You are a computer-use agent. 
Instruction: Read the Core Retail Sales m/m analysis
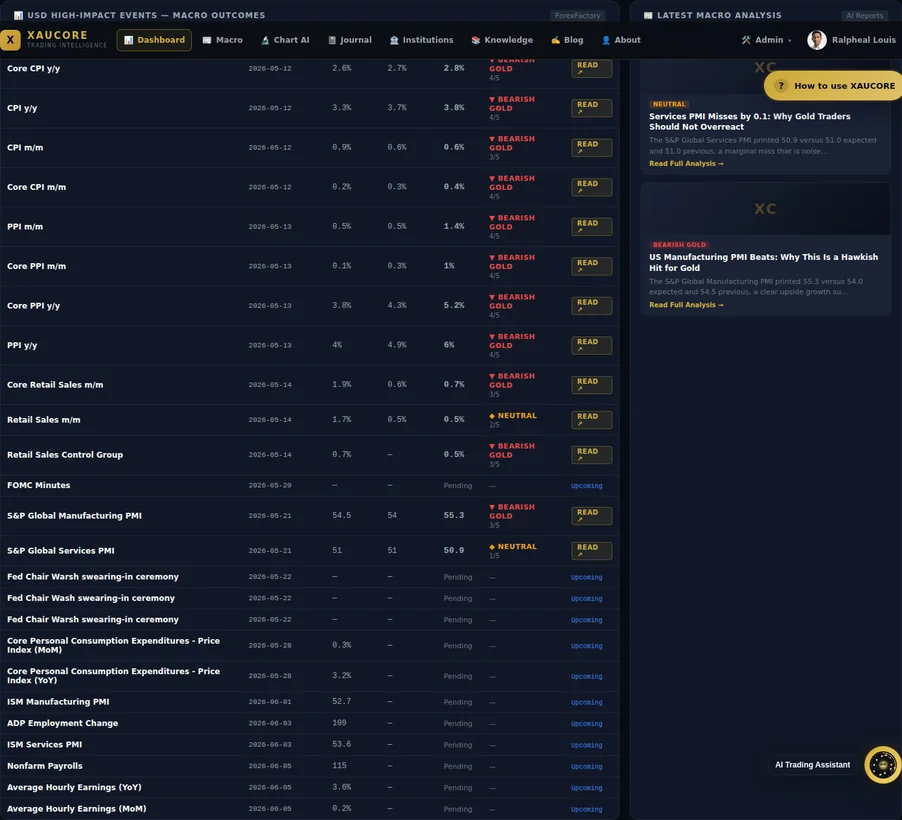coord(591,384)
